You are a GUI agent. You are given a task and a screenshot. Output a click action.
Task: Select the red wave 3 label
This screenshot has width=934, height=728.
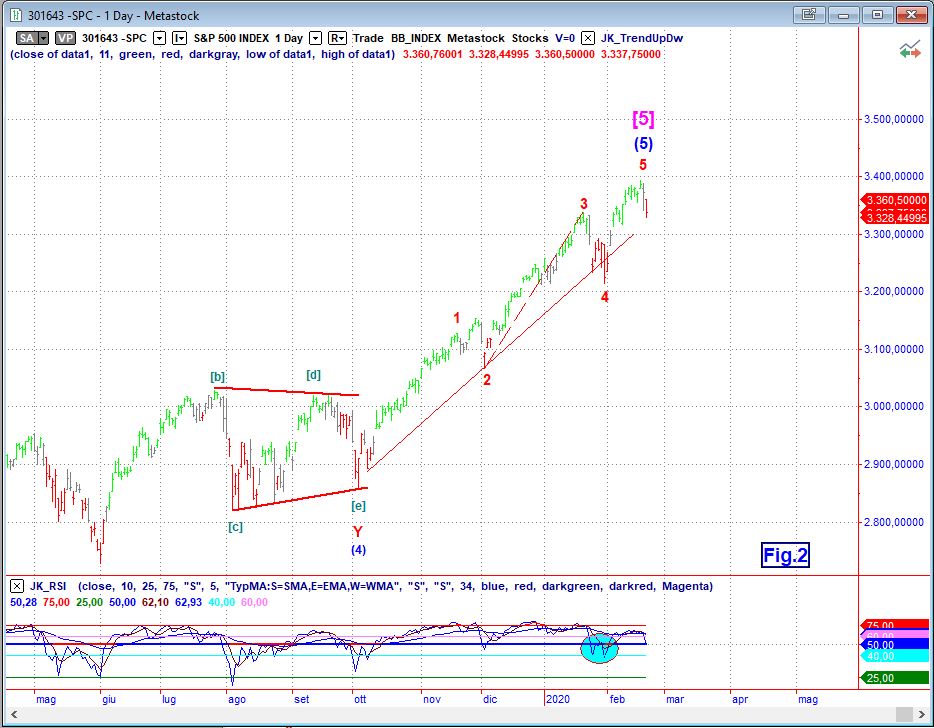pos(584,204)
